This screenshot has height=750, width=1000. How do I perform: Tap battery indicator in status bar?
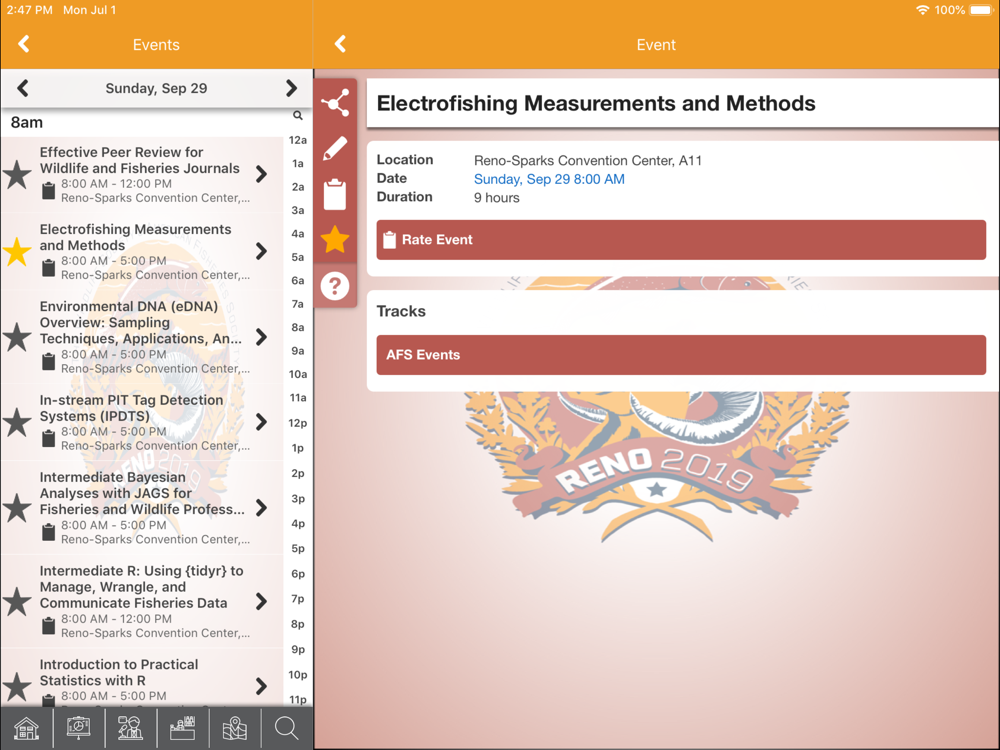[981, 10]
